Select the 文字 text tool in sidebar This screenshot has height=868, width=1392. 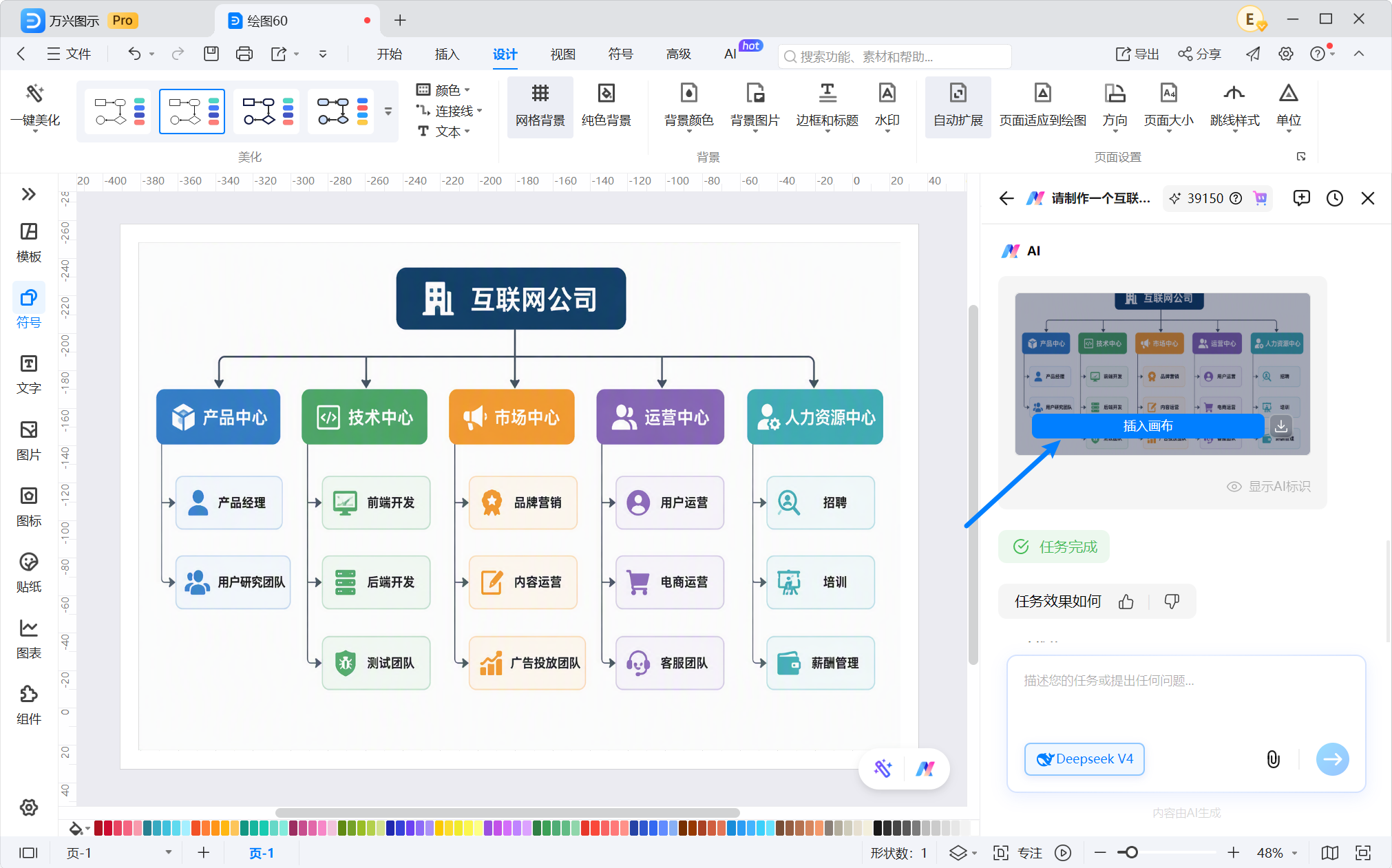[29, 374]
